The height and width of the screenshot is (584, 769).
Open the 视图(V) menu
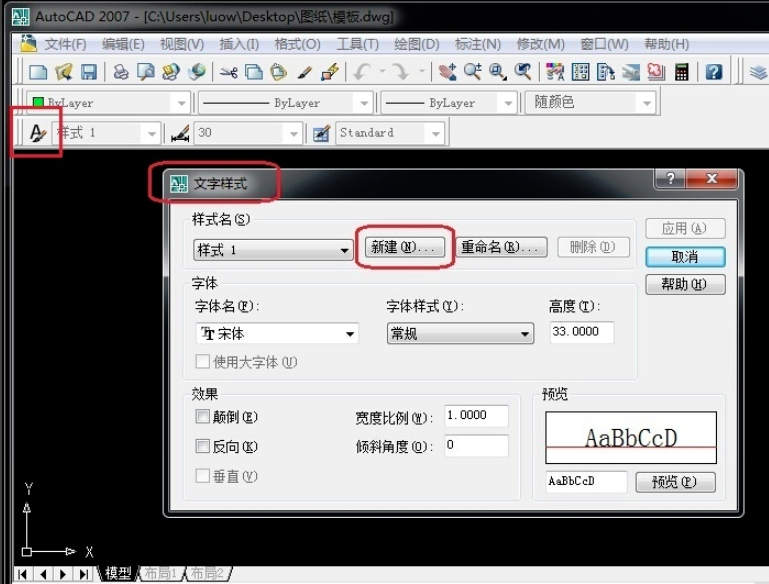pyautogui.click(x=181, y=45)
